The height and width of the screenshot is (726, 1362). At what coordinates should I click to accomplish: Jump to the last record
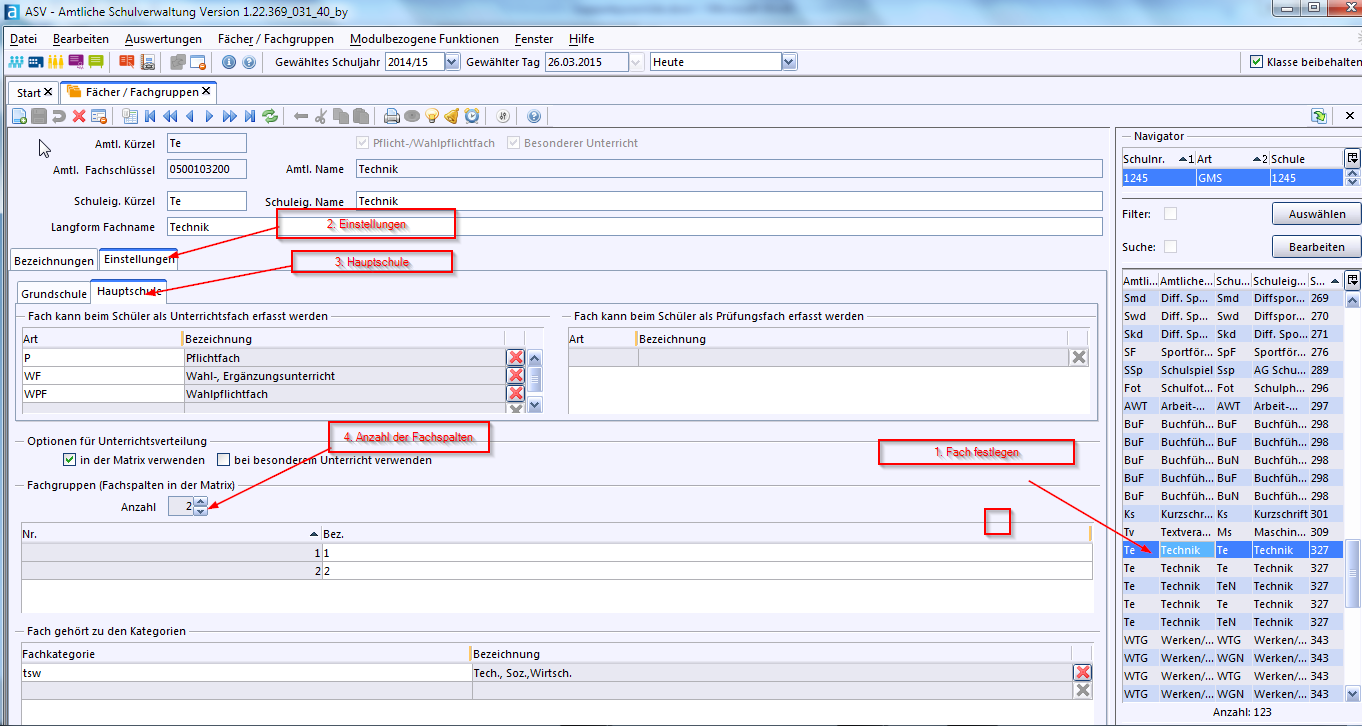(x=250, y=116)
